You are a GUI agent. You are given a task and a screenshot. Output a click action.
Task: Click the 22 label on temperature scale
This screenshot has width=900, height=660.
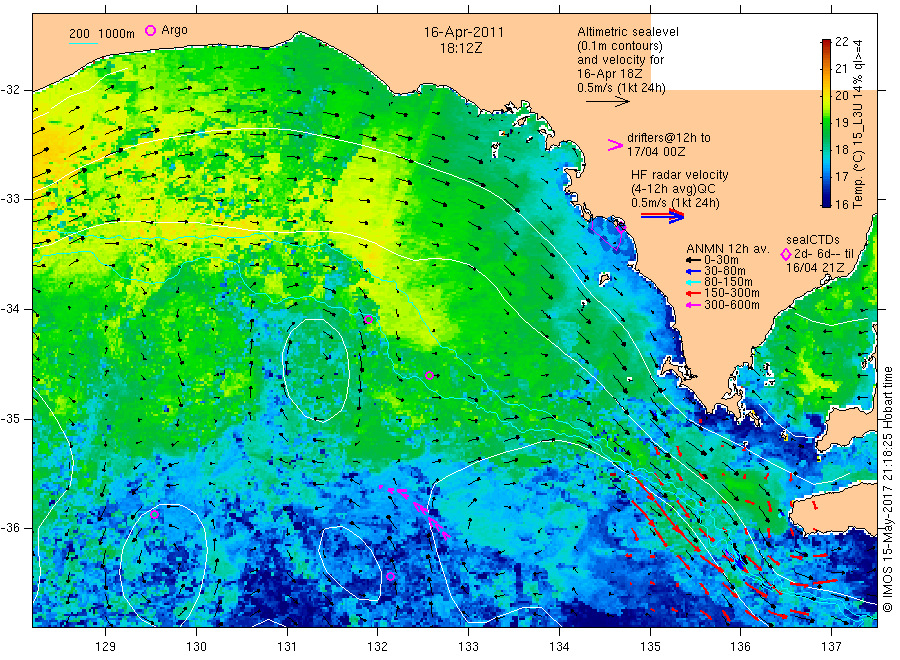point(841,41)
